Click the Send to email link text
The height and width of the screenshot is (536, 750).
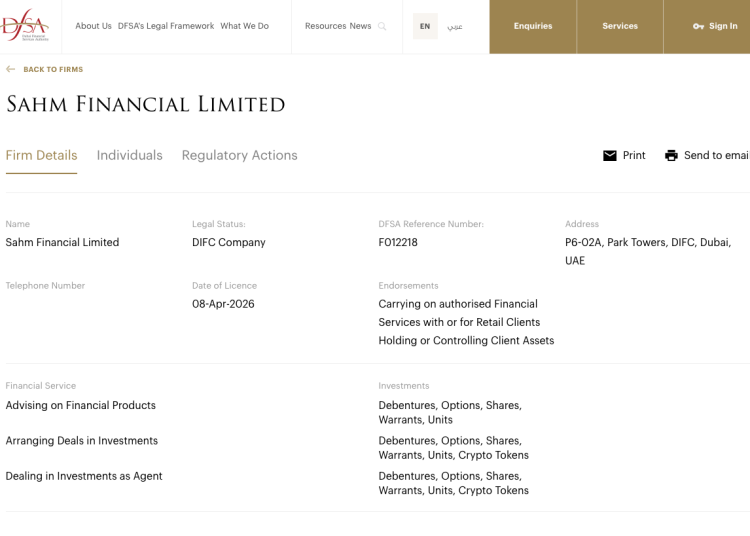[x=716, y=156]
